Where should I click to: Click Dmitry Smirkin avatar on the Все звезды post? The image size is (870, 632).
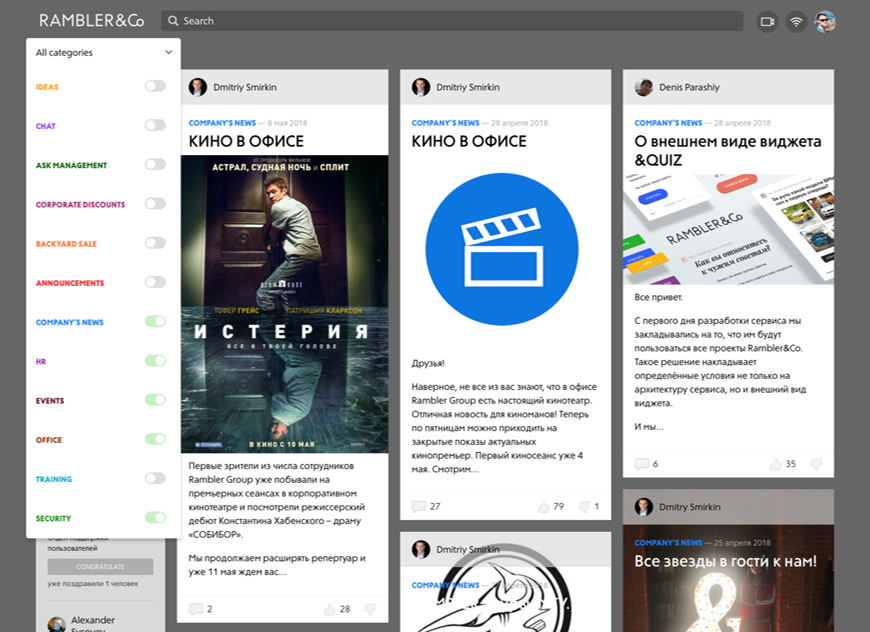tap(644, 507)
